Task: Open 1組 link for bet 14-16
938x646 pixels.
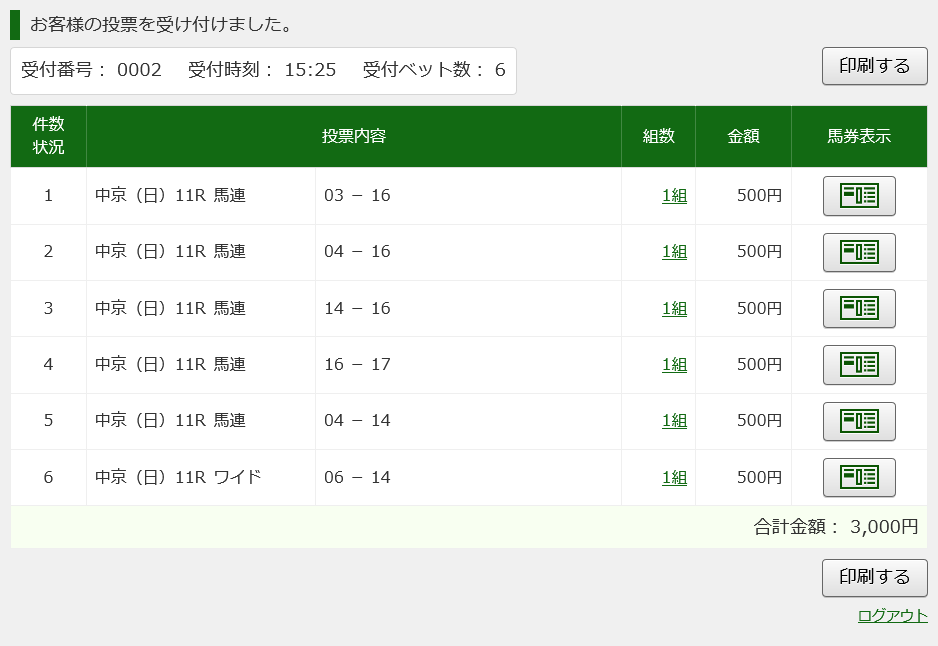Action: pyautogui.click(x=674, y=308)
